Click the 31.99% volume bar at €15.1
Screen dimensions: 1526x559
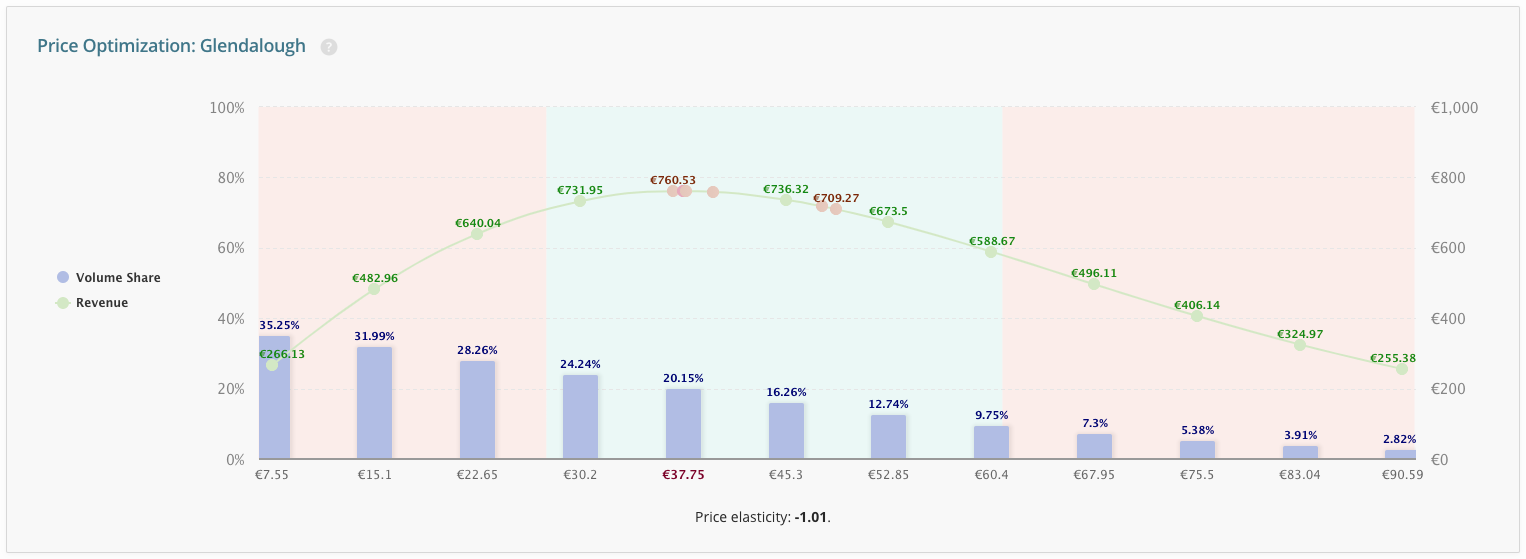pyautogui.click(x=374, y=403)
